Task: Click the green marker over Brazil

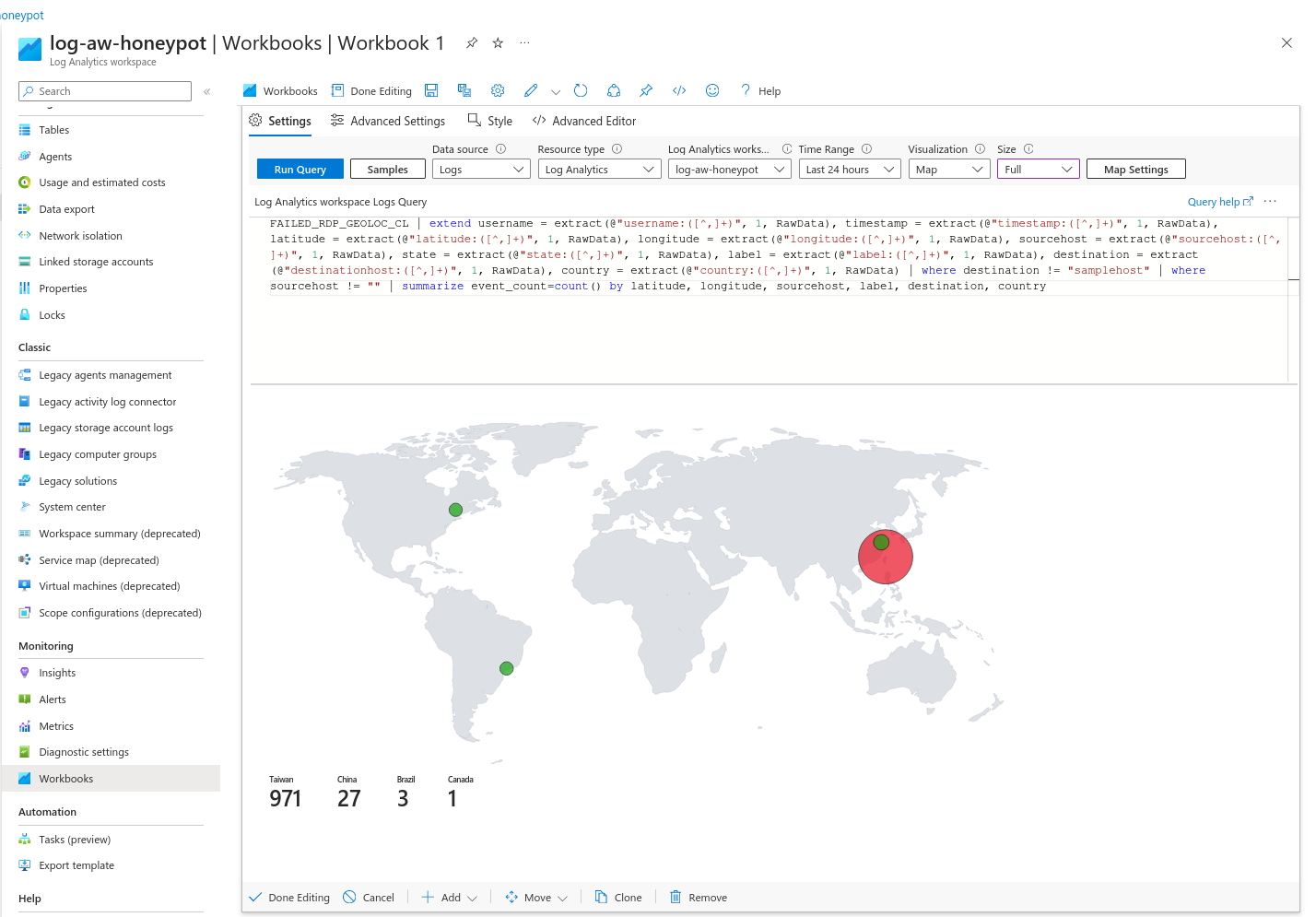Action: coord(506,668)
